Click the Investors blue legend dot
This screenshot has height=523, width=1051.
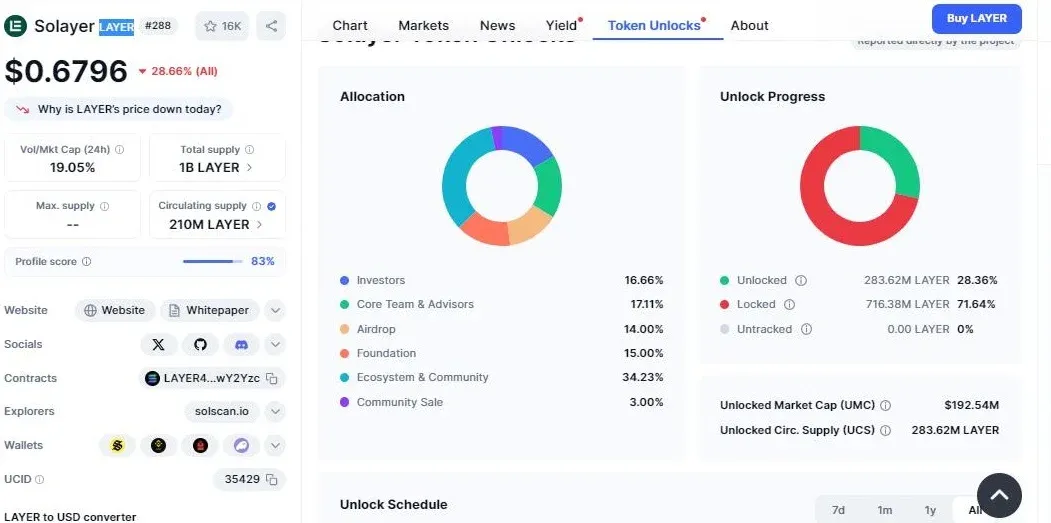tap(345, 280)
